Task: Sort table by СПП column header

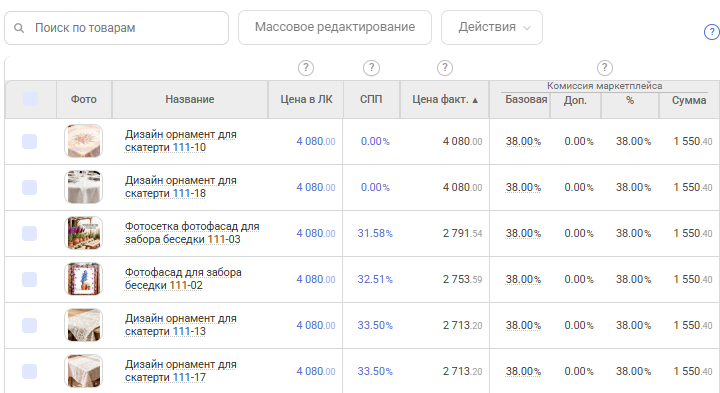Action: (371, 100)
